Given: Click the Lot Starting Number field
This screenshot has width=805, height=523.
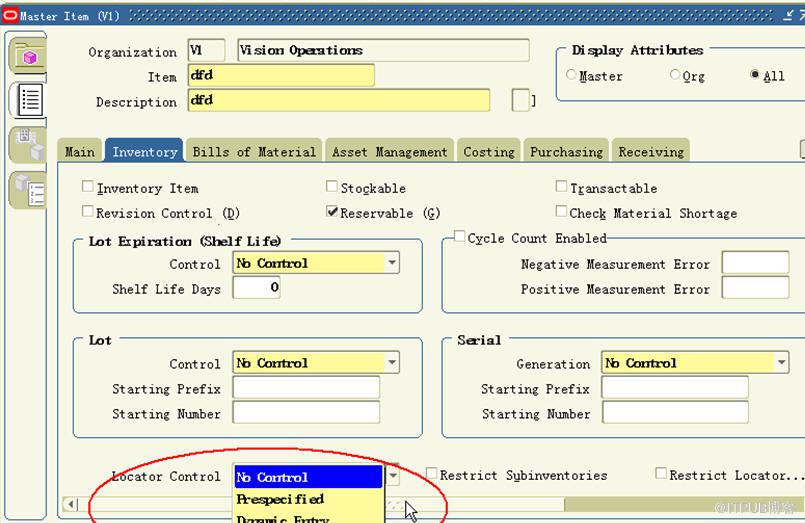Looking at the screenshot, I should pyautogui.click(x=306, y=412).
